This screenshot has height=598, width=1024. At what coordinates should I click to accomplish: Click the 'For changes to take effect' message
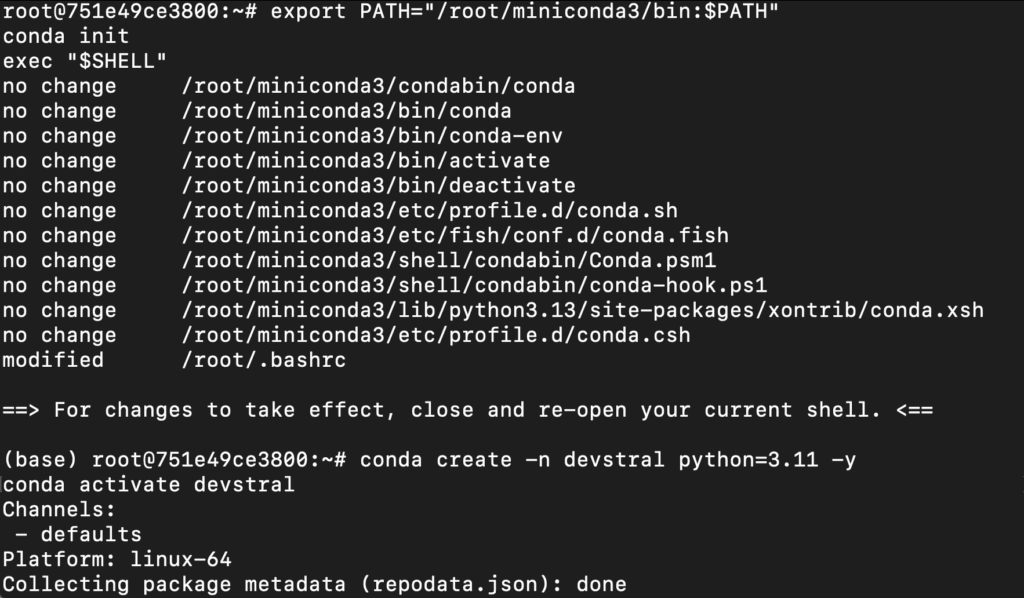click(468, 410)
